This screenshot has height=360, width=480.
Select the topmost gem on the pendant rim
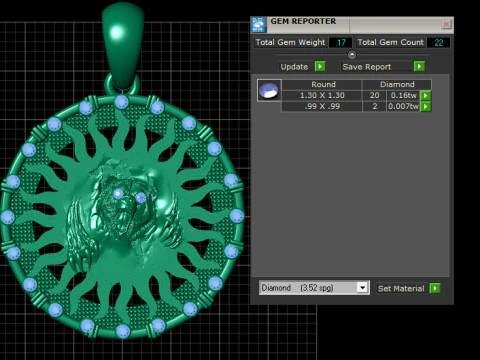tap(121, 102)
